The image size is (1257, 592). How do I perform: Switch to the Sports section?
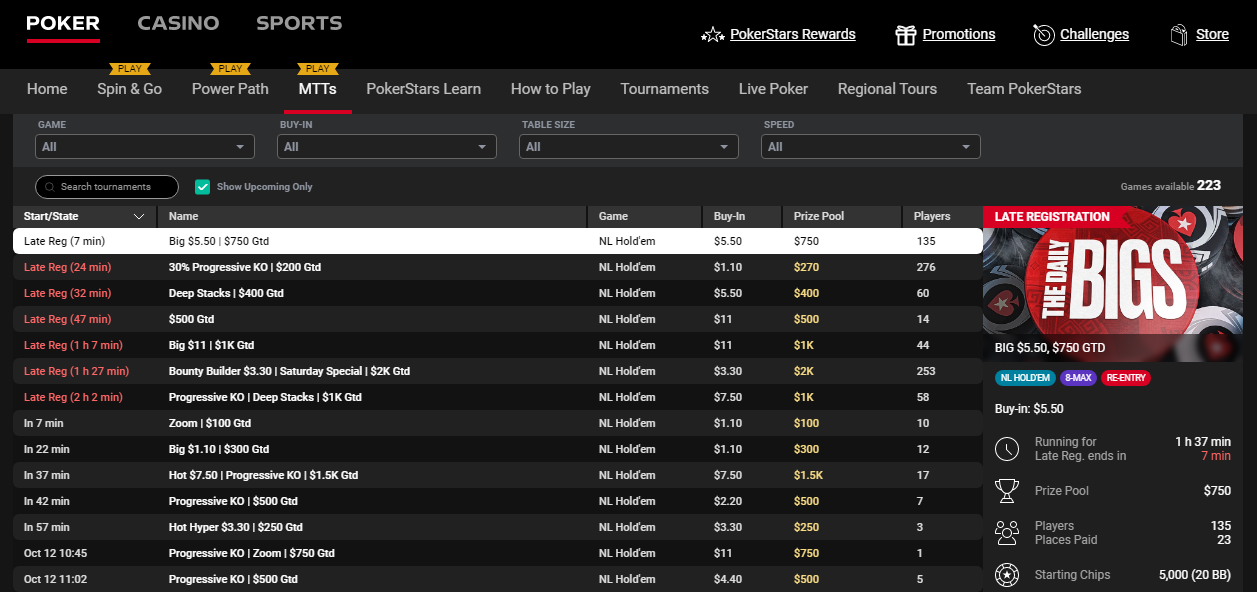tap(299, 23)
